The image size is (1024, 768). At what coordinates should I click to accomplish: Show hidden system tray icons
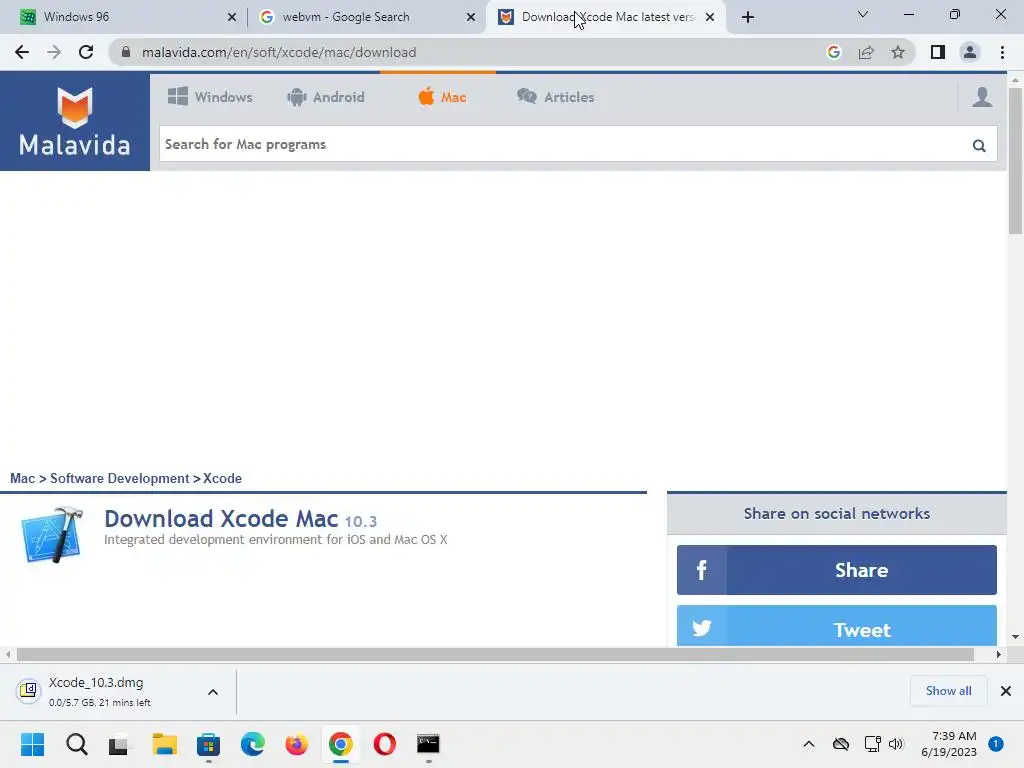[x=808, y=744]
